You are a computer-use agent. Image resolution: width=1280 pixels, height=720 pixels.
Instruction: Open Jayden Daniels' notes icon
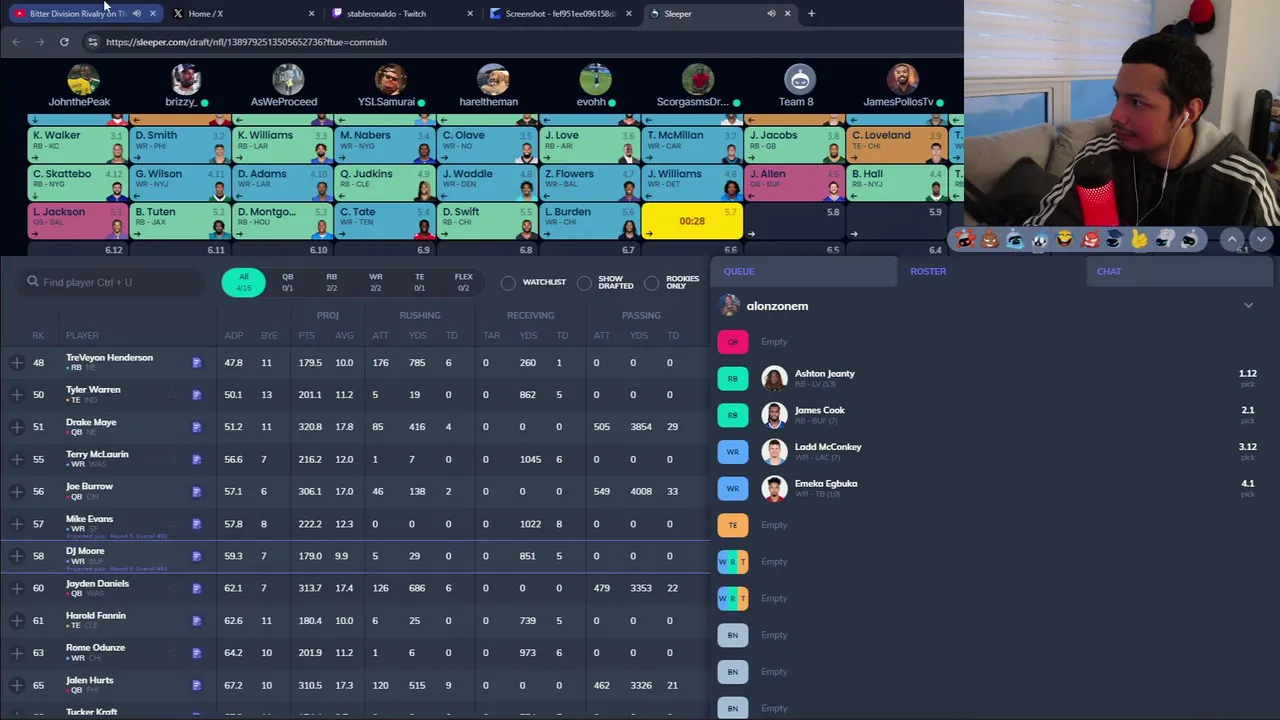[x=197, y=588]
